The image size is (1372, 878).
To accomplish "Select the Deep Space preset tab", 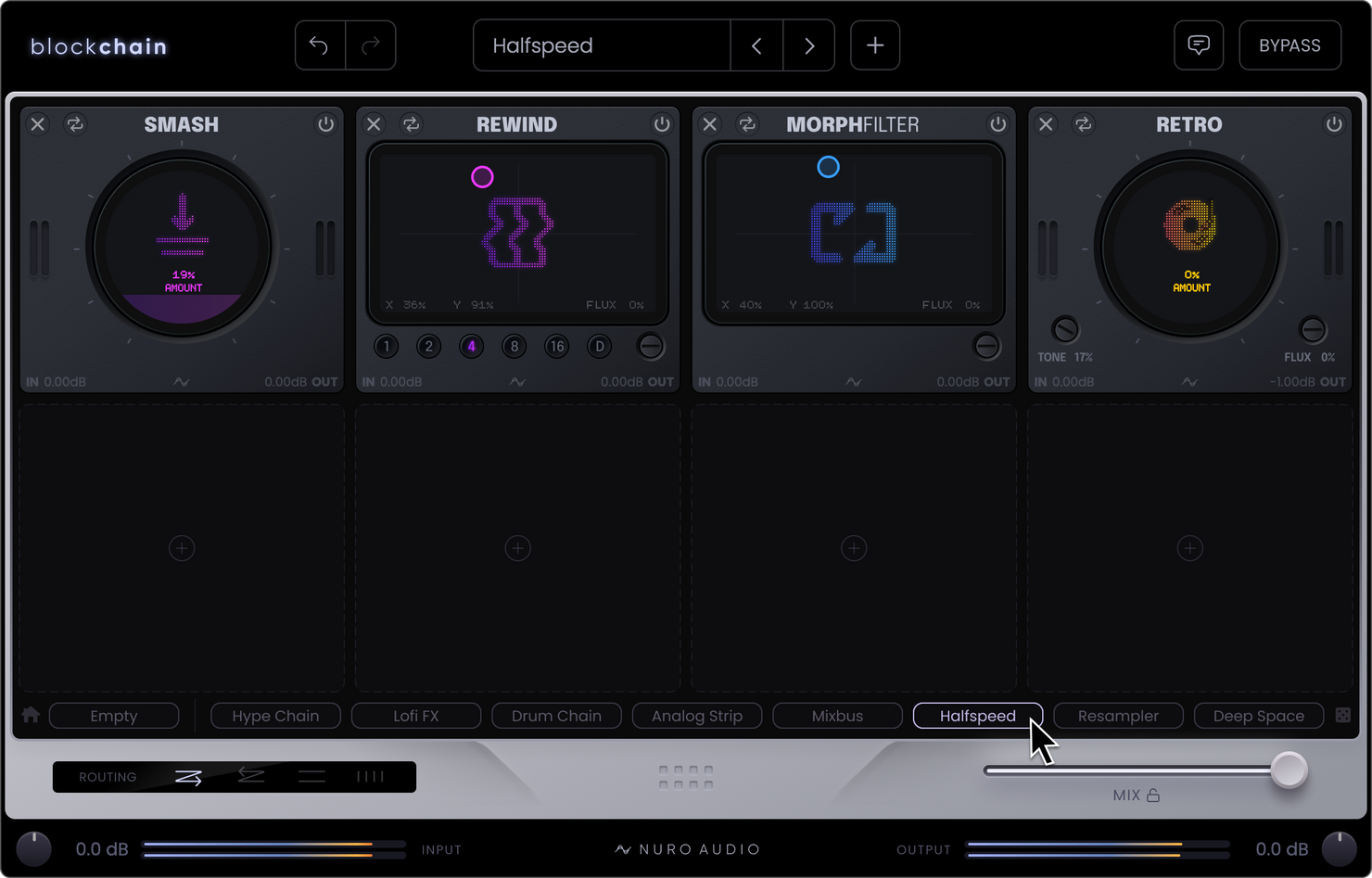I will coord(1259,716).
